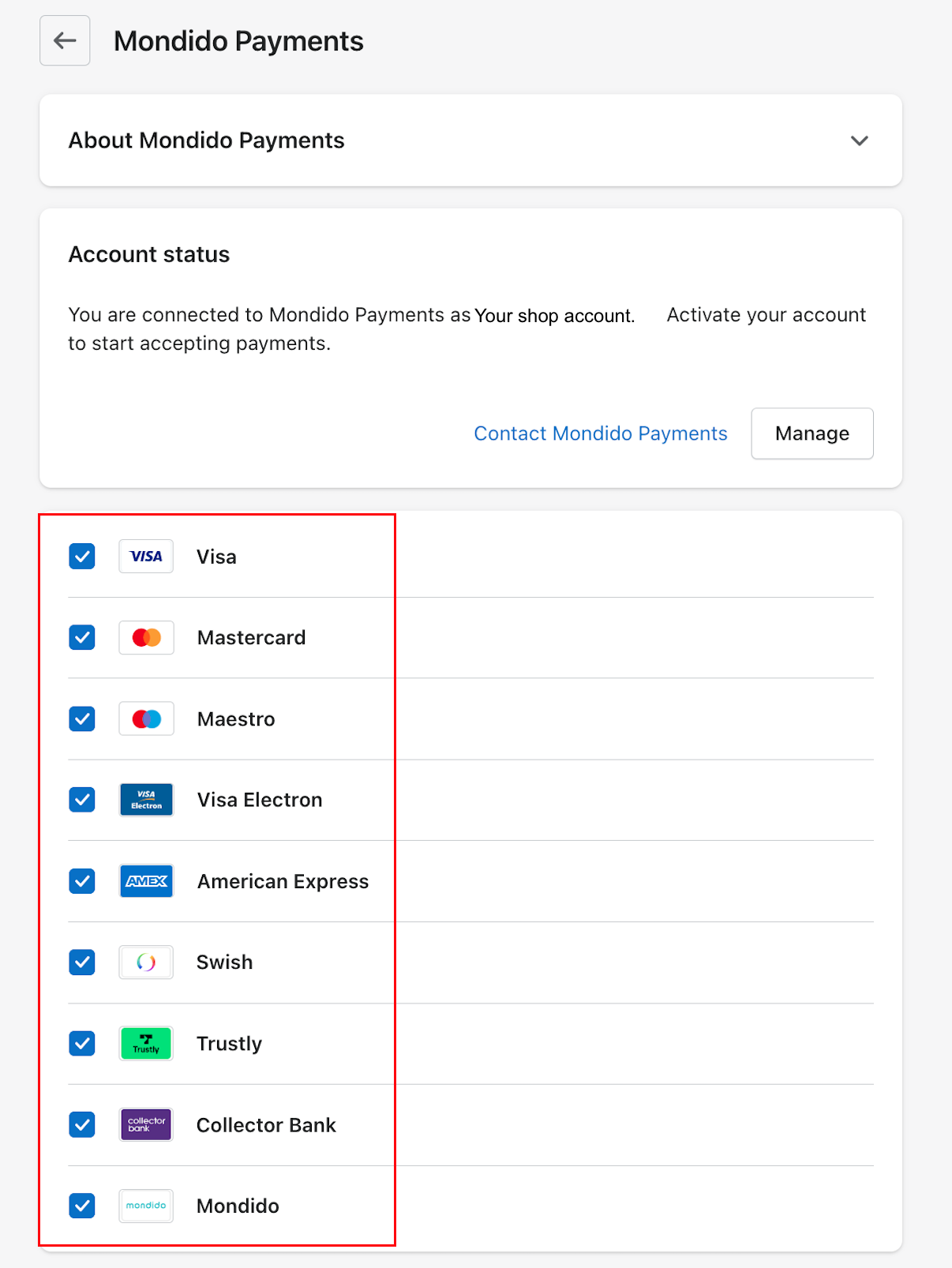Image resolution: width=952 pixels, height=1268 pixels.
Task: Click the Maestro logo icon
Action: pyautogui.click(x=146, y=718)
